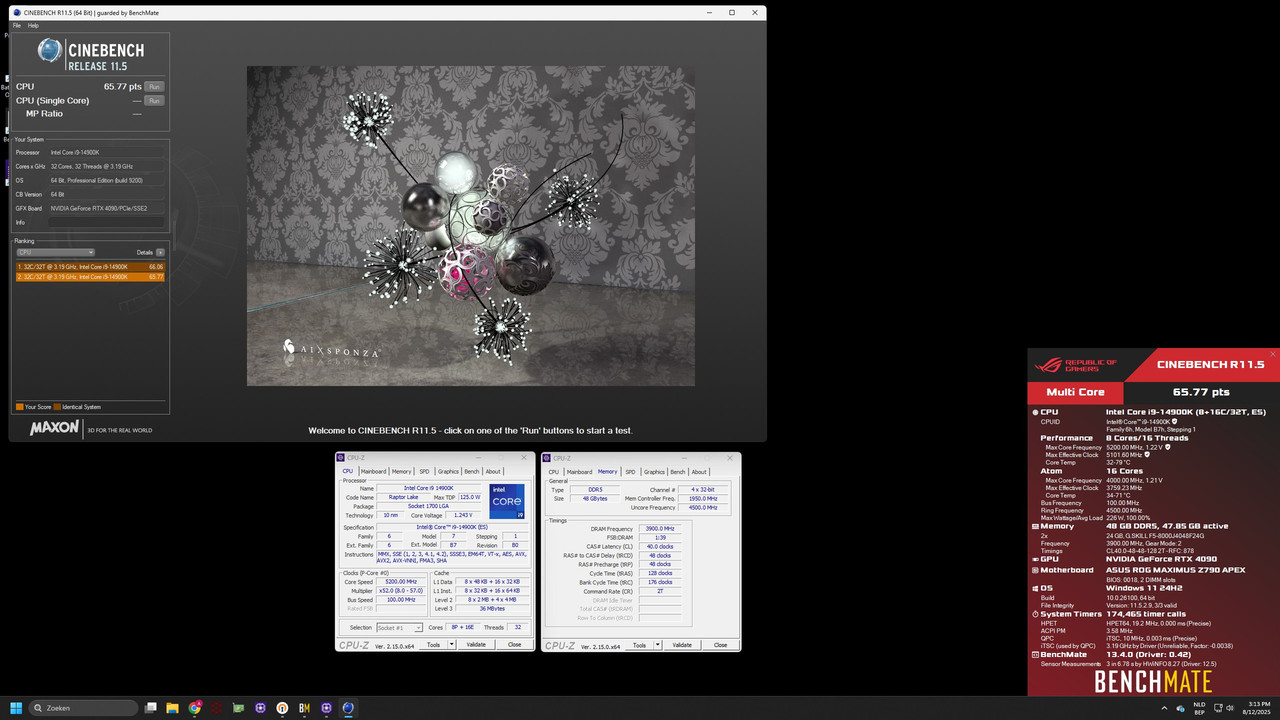
Task: Open About tab in right CPU-Z window
Action: (699, 472)
